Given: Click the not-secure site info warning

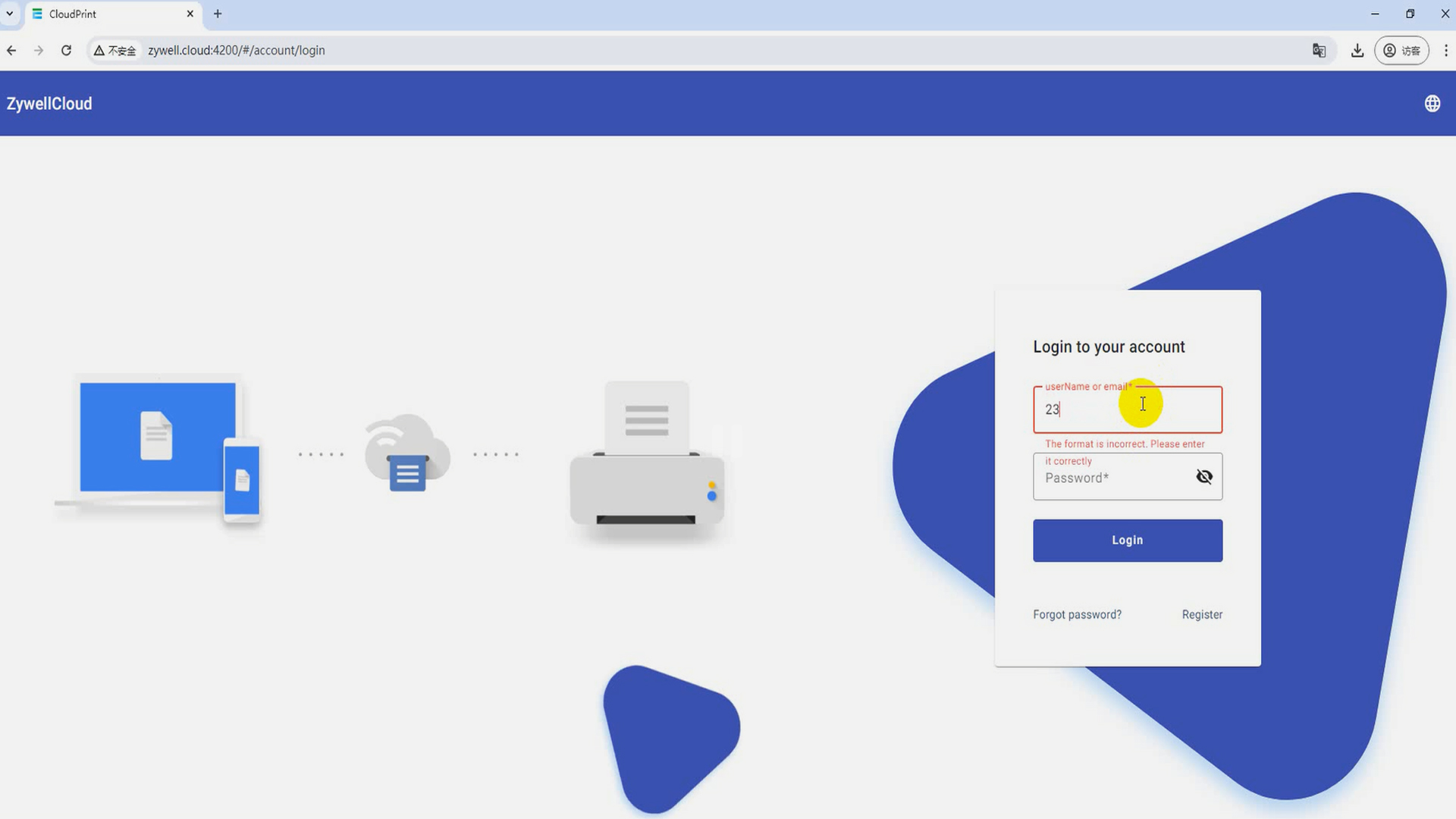Looking at the screenshot, I should (x=115, y=50).
